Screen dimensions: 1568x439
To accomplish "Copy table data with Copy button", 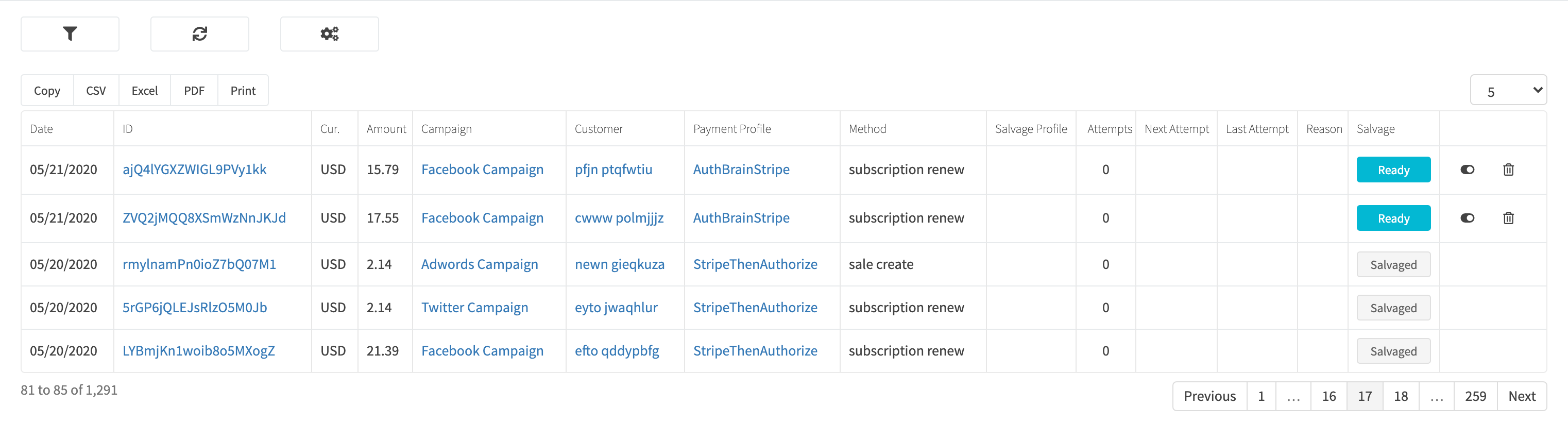I will (x=47, y=91).
